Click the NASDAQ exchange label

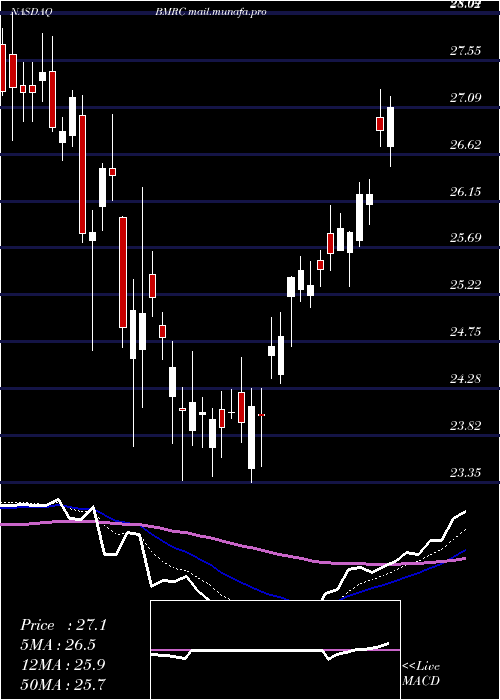point(31,12)
